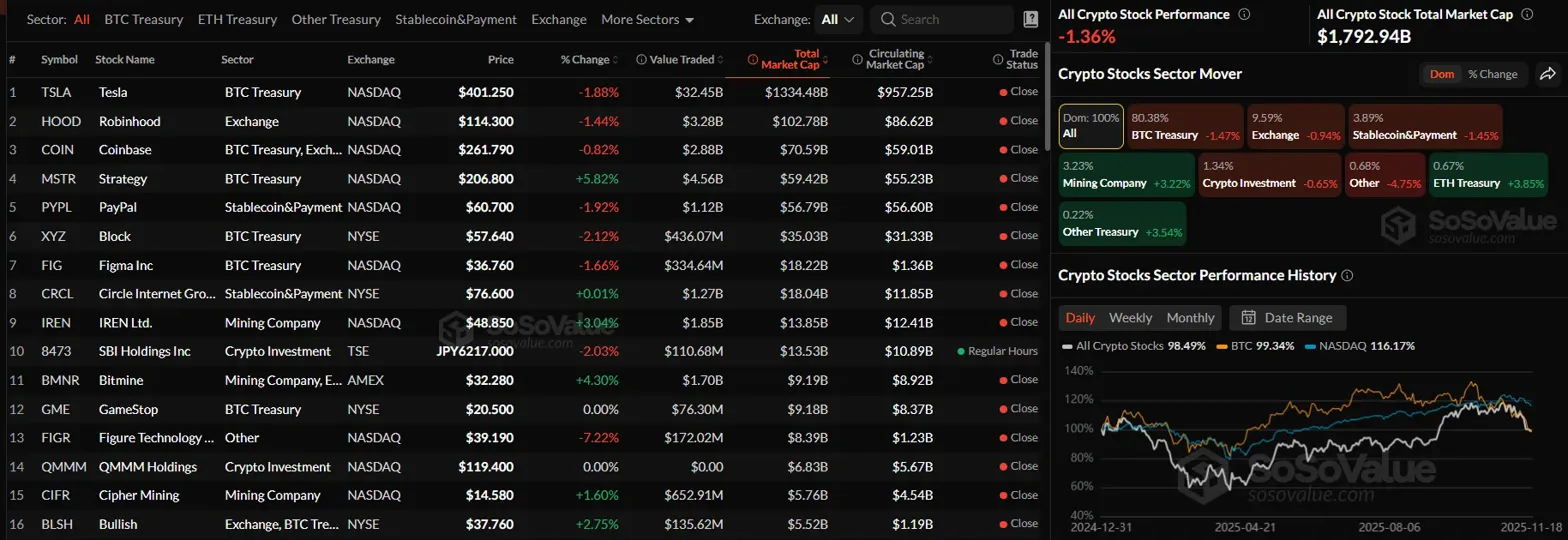Image resolution: width=1568 pixels, height=540 pixels.
Task: Switch Sector Mover to % Change view
Action: click(1492, 74)
